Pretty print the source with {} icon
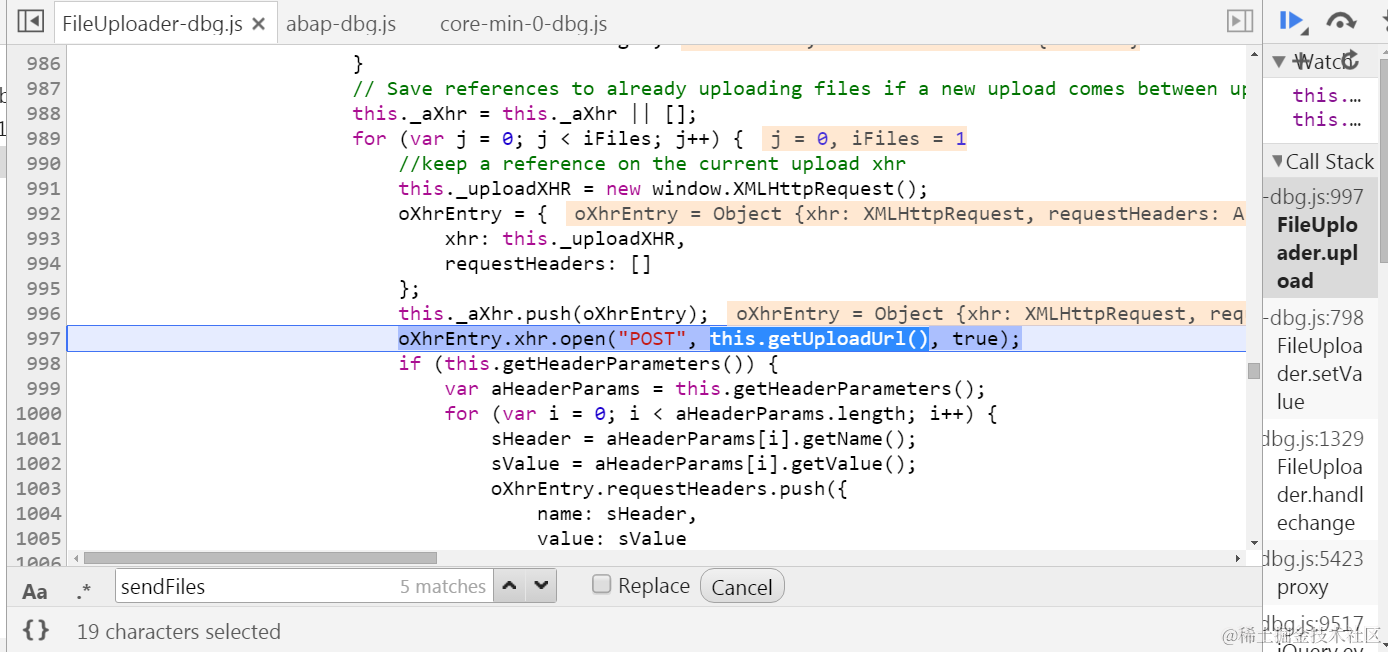 tap(36, 630)
